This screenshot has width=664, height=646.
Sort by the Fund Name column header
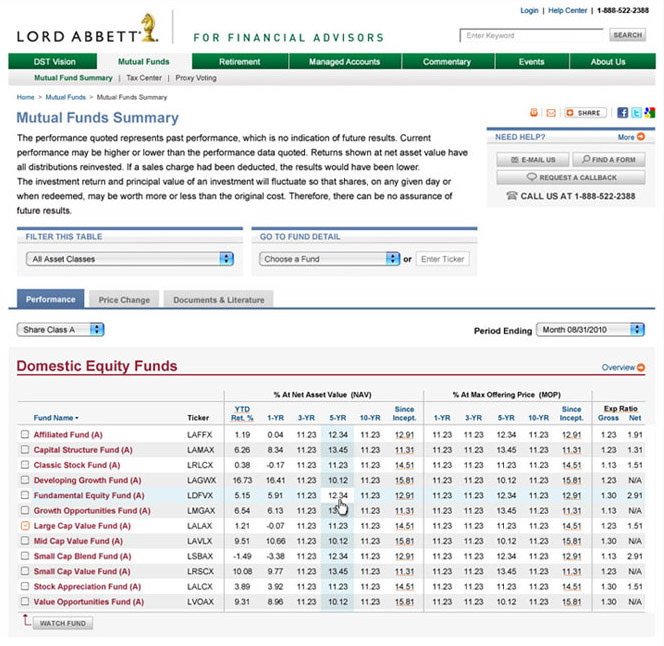[x=56, y=418]
